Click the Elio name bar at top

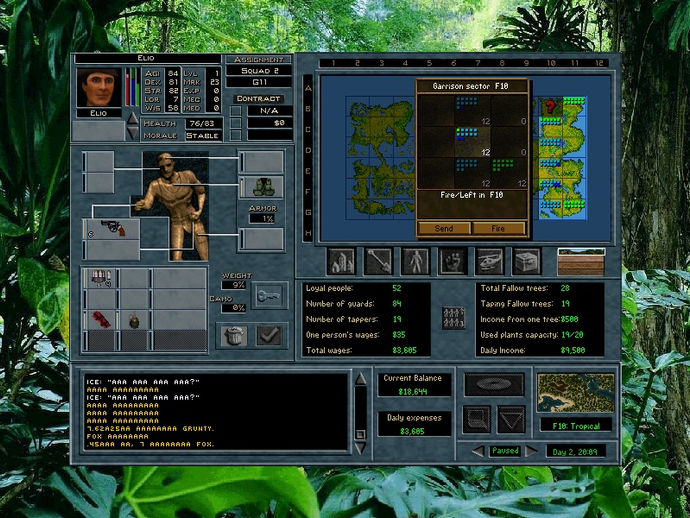coord(147,58)
